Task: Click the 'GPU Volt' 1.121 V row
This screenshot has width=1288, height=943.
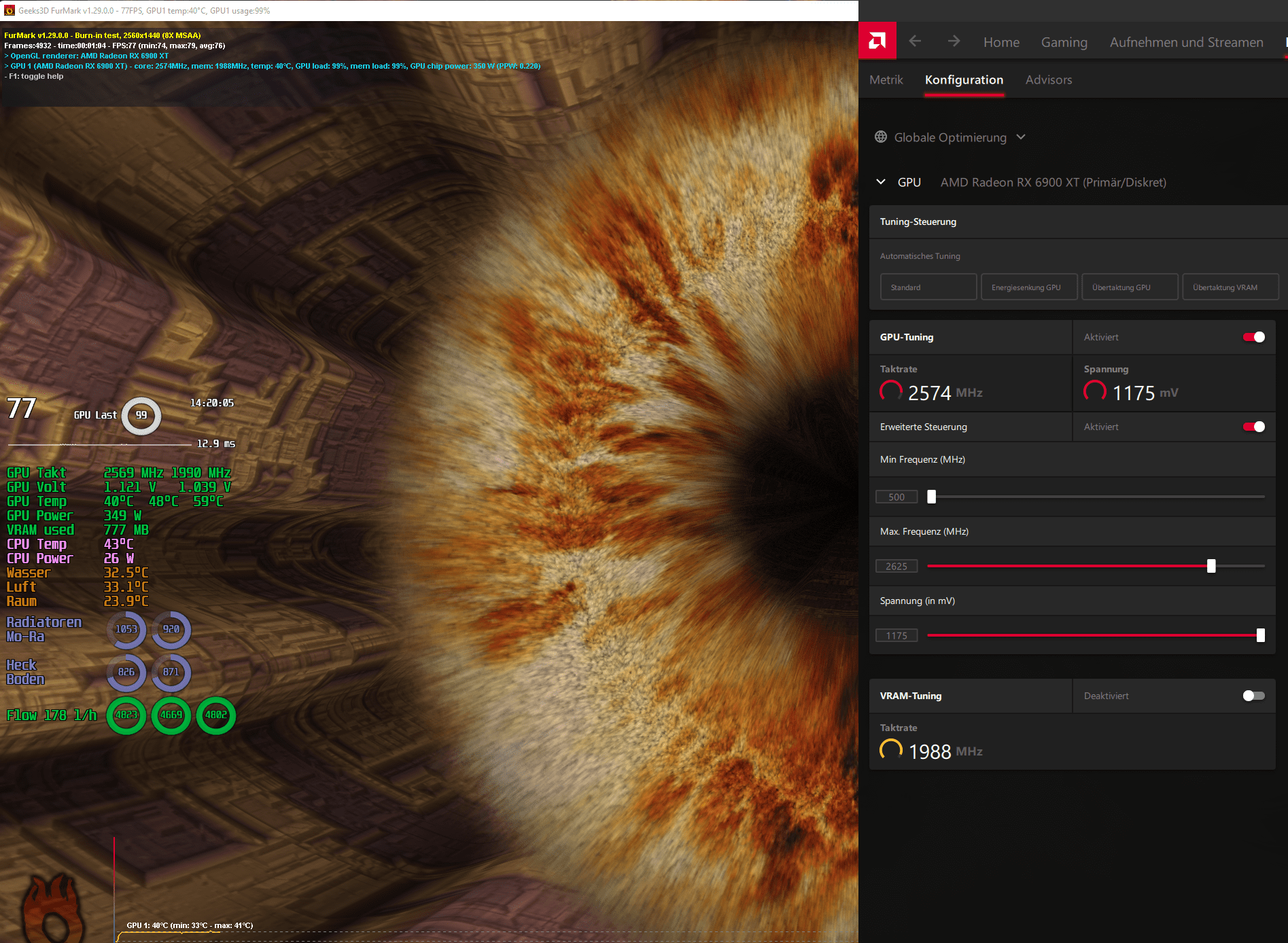Action: click(x=119, y=486)
